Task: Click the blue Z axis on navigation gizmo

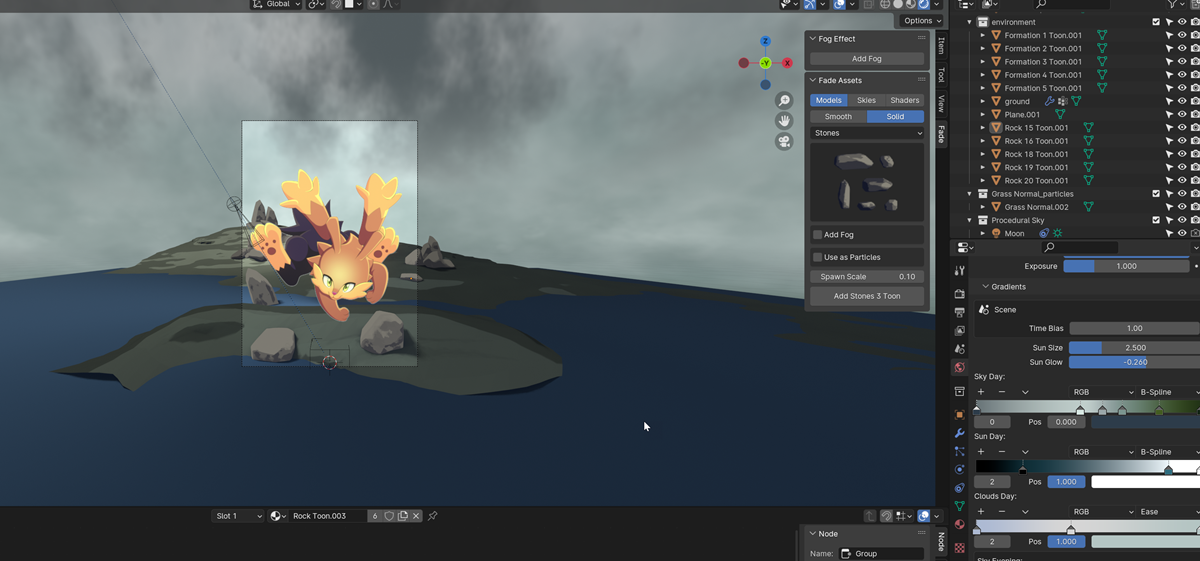Action: coord(765,42)
